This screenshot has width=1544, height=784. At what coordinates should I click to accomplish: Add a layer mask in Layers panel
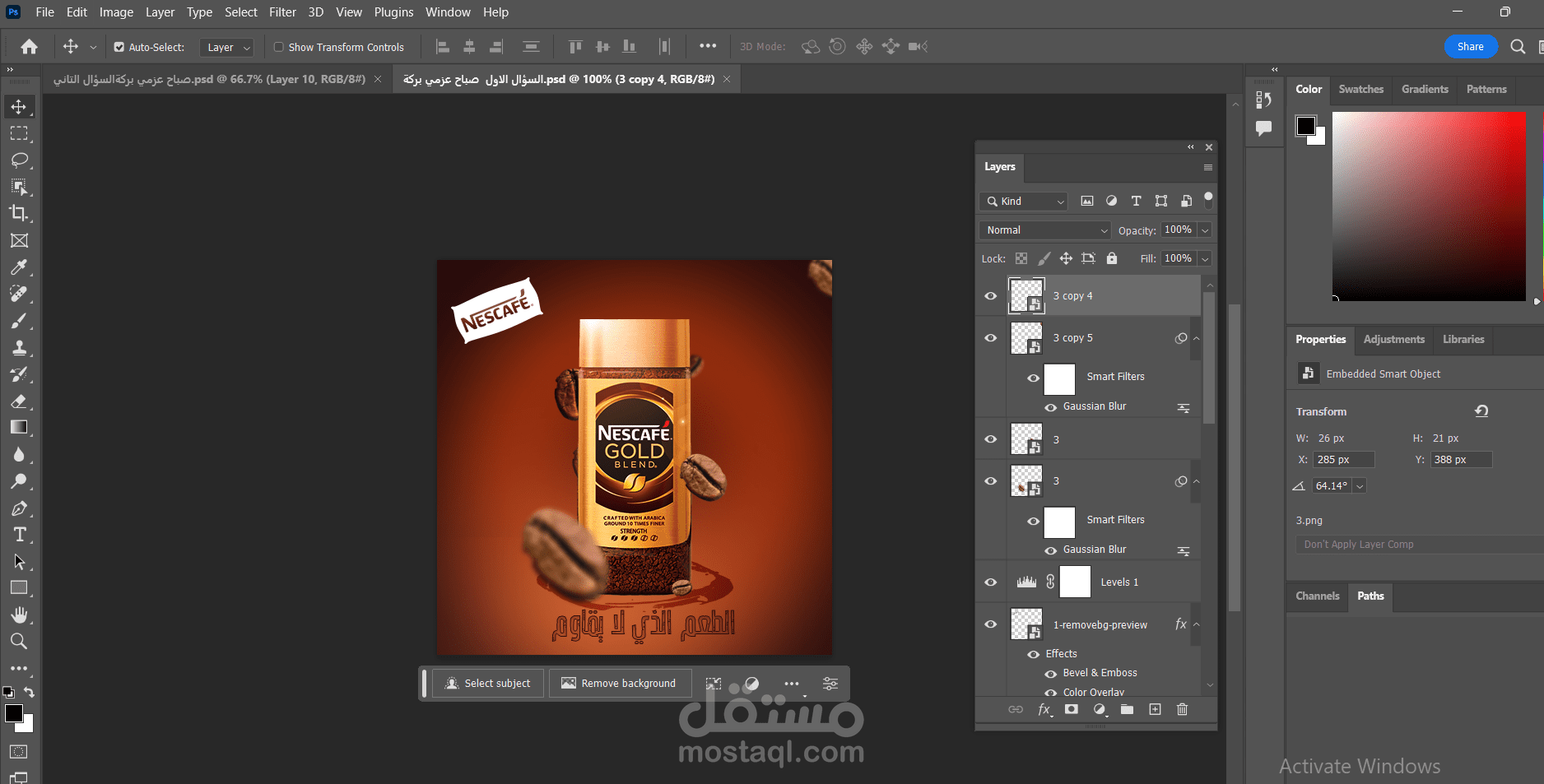[x=1071, y=709]
